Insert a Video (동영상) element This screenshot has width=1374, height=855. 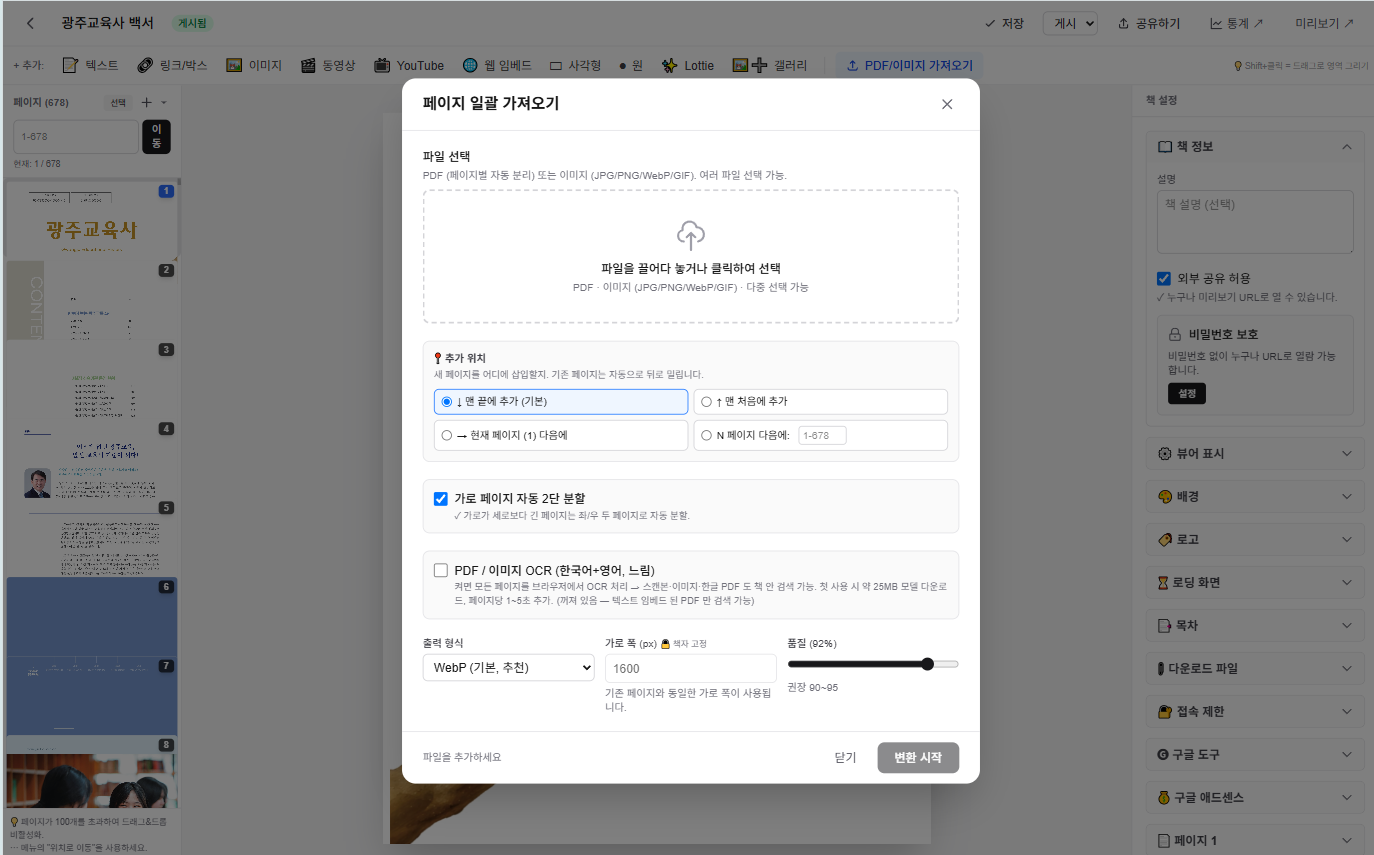[x=329, y=65]
